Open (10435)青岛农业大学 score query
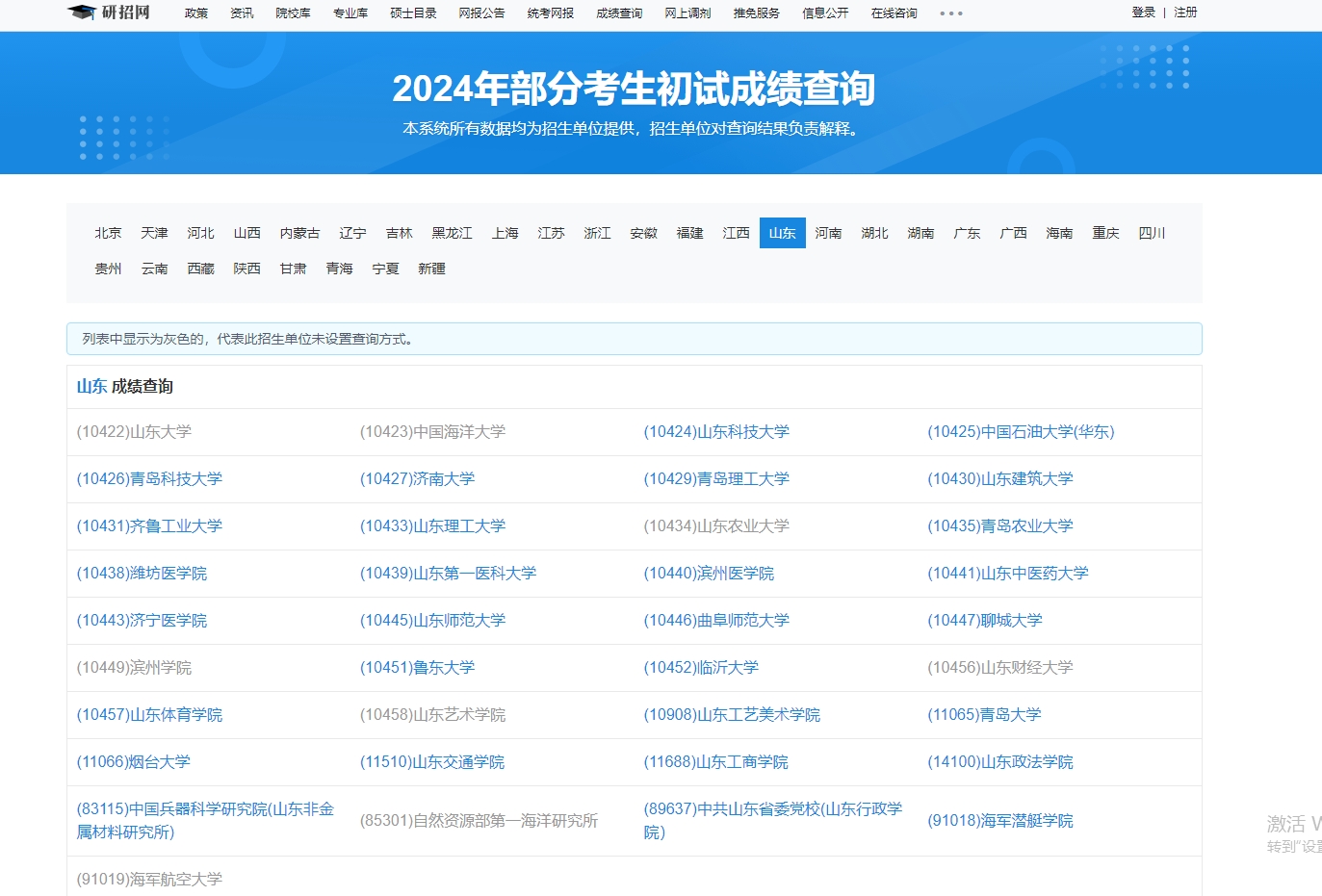The image size is (1322, 896). point(1000,526)
